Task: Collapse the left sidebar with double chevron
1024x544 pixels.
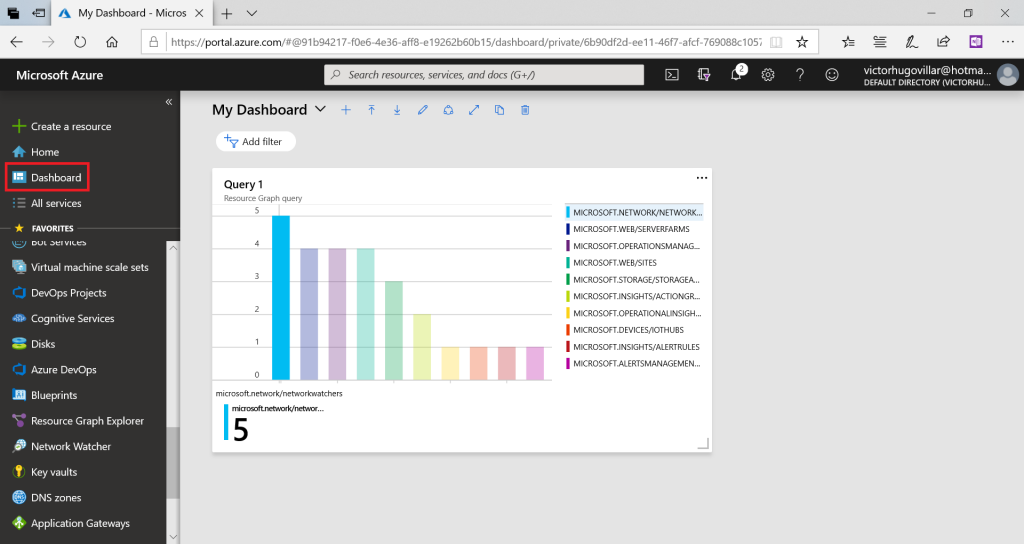Action: click(x=168, y=102)
